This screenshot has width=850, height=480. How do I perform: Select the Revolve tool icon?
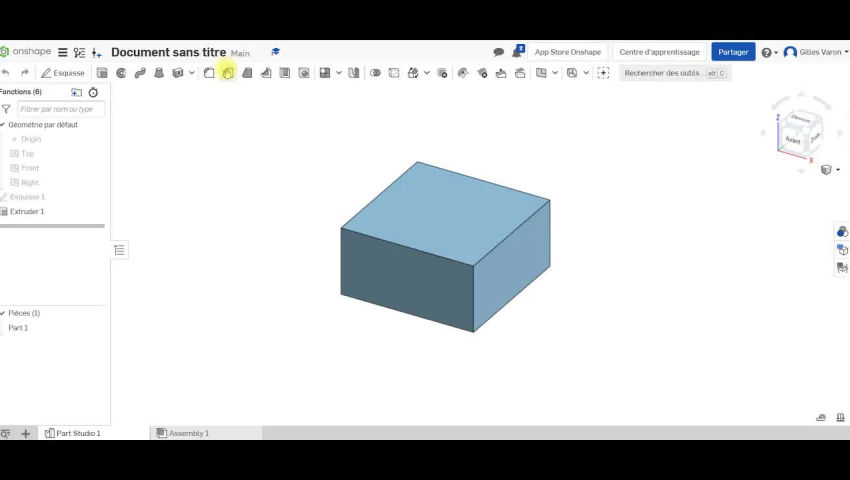tap(121, 73)
